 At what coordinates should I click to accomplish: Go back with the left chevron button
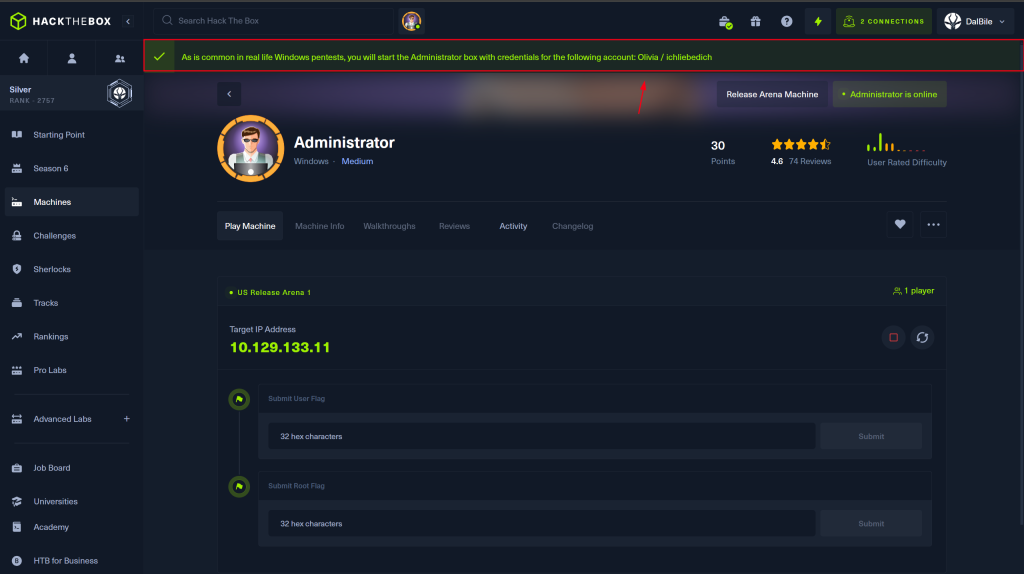click(229, 94)
